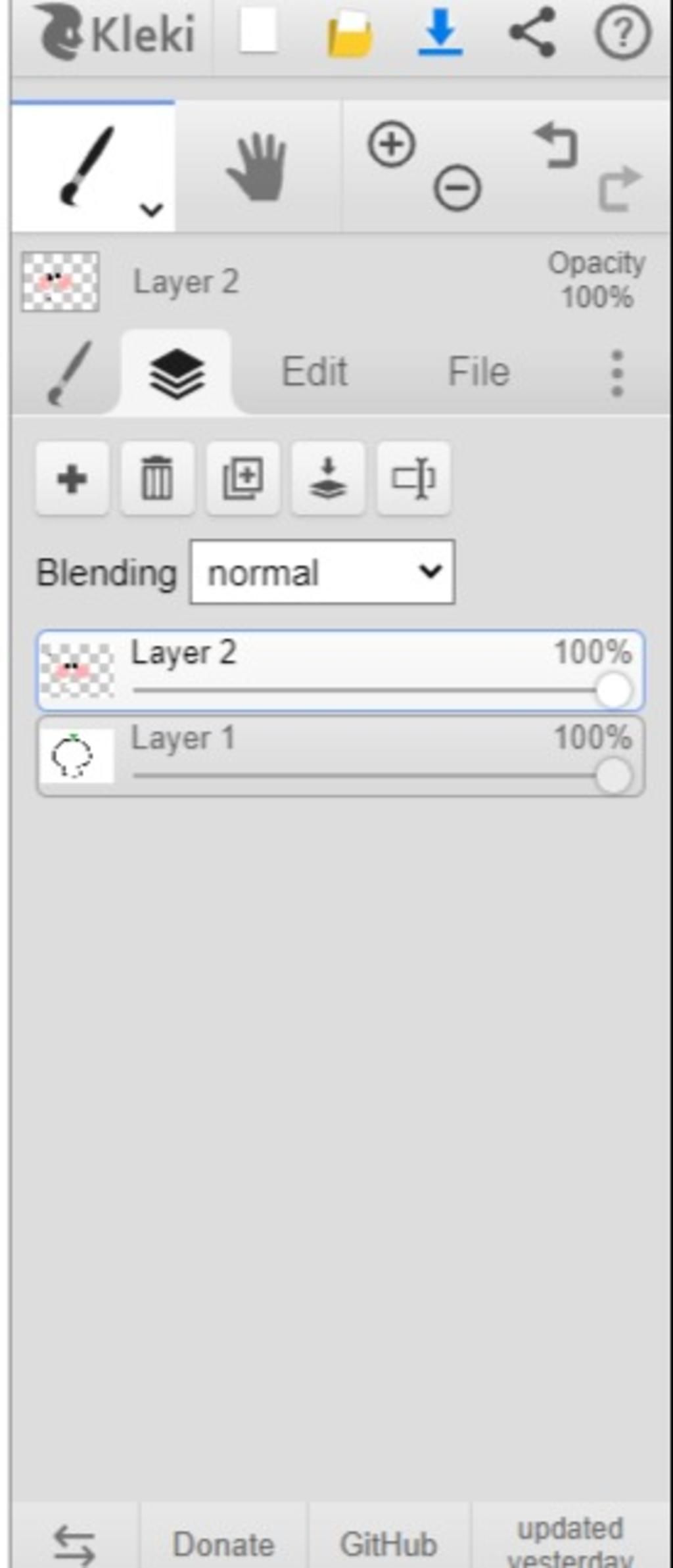Rename layer using the rename icon
Image resolution: width=673 pixels, height=1568 pixels.
[x=413, y=478]
